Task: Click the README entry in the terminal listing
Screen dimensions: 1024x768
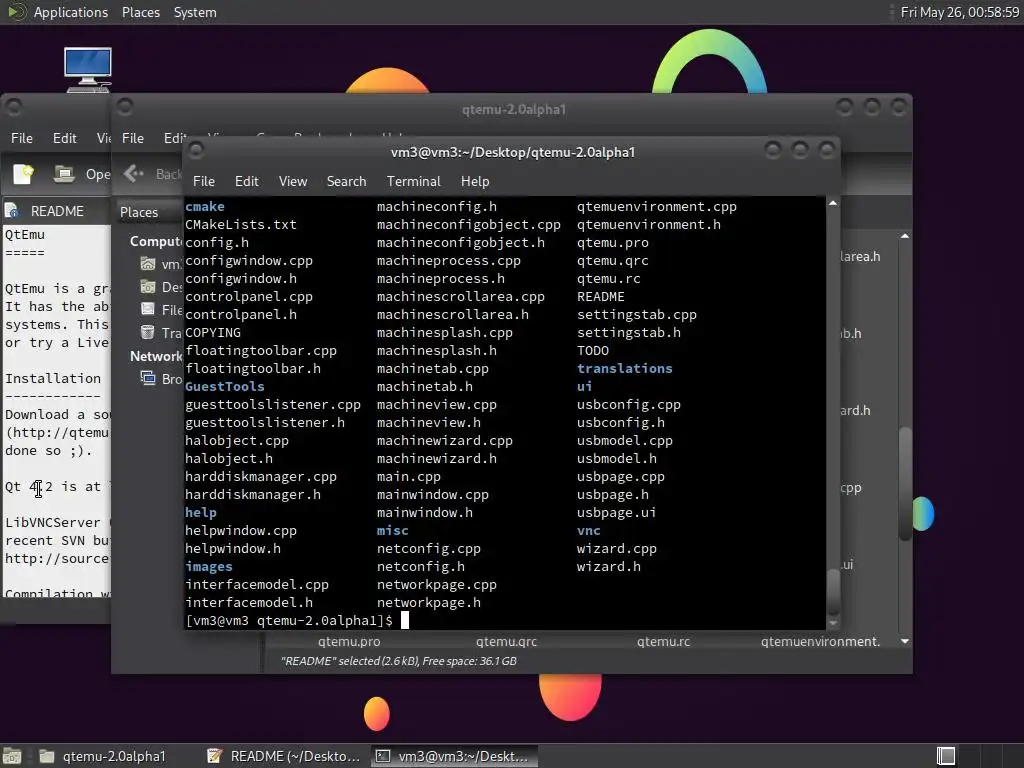Action: [x=601, y=296]
